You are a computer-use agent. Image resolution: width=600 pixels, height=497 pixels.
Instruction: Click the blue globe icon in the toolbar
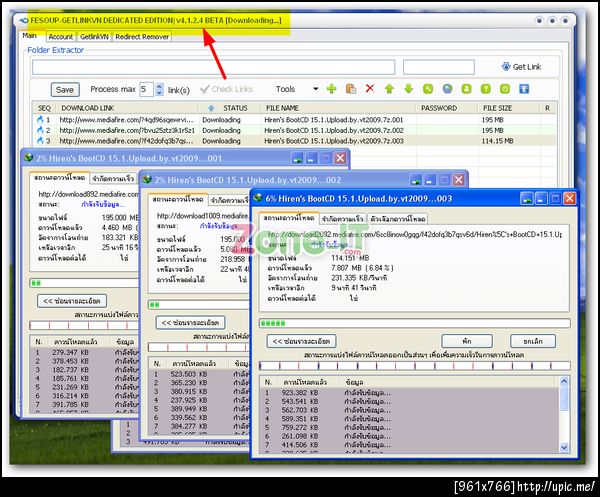[447, 89]
